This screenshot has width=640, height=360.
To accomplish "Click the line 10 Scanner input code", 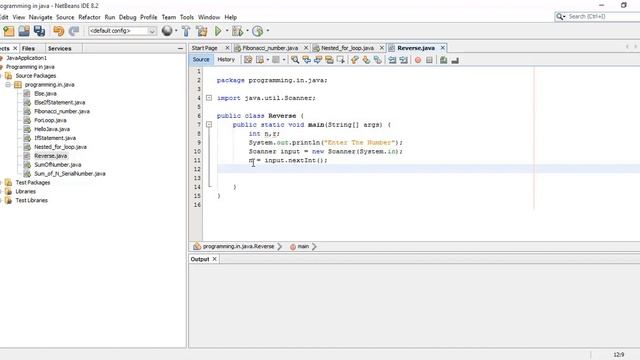I will pyautogui.click(x=326, y=151).
